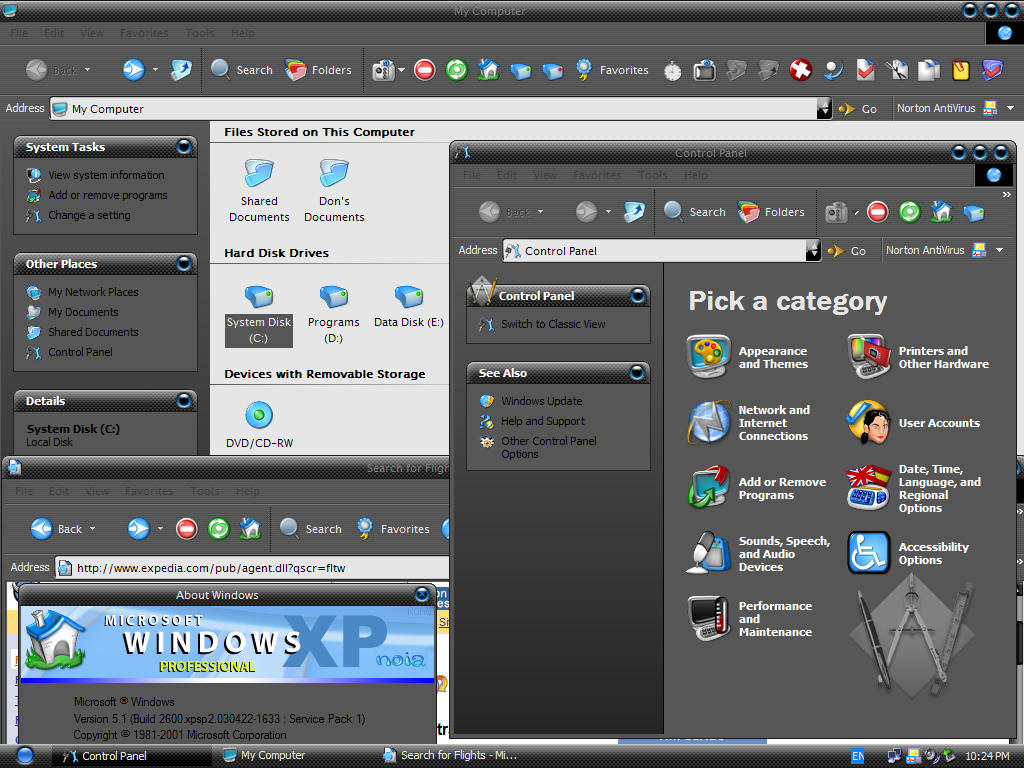Click the Switch to Classic View link
This screenshot has height=768, width=1024.
point(553,324)
